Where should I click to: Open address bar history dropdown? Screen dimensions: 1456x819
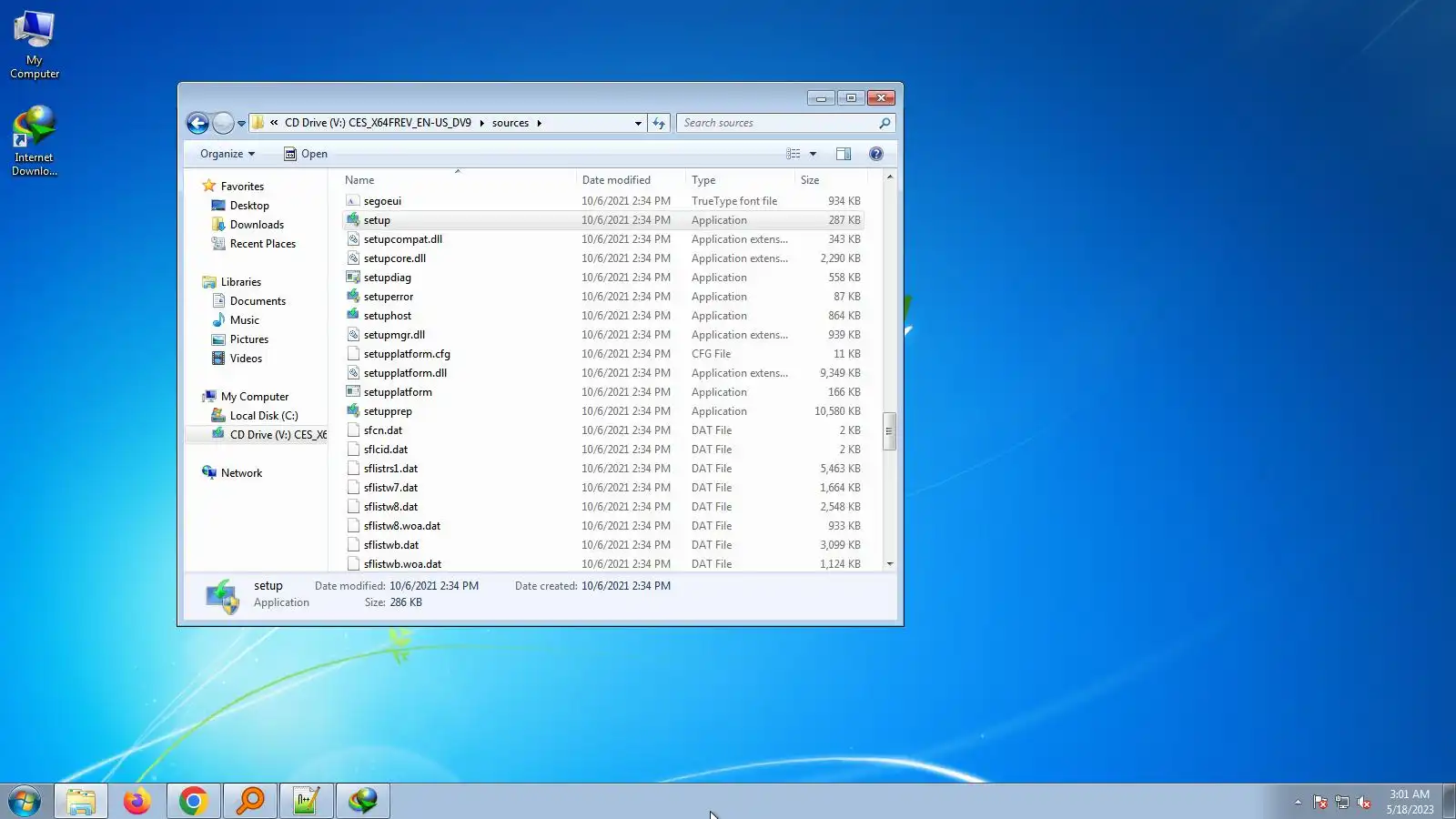[638, 123]
